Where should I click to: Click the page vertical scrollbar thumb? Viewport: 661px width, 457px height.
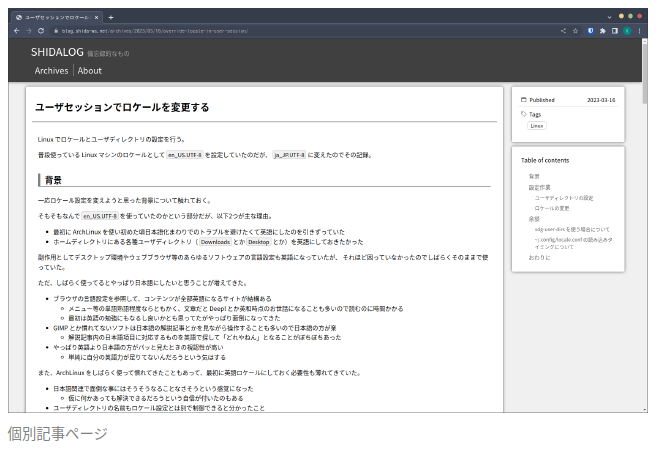pos(645,74)
